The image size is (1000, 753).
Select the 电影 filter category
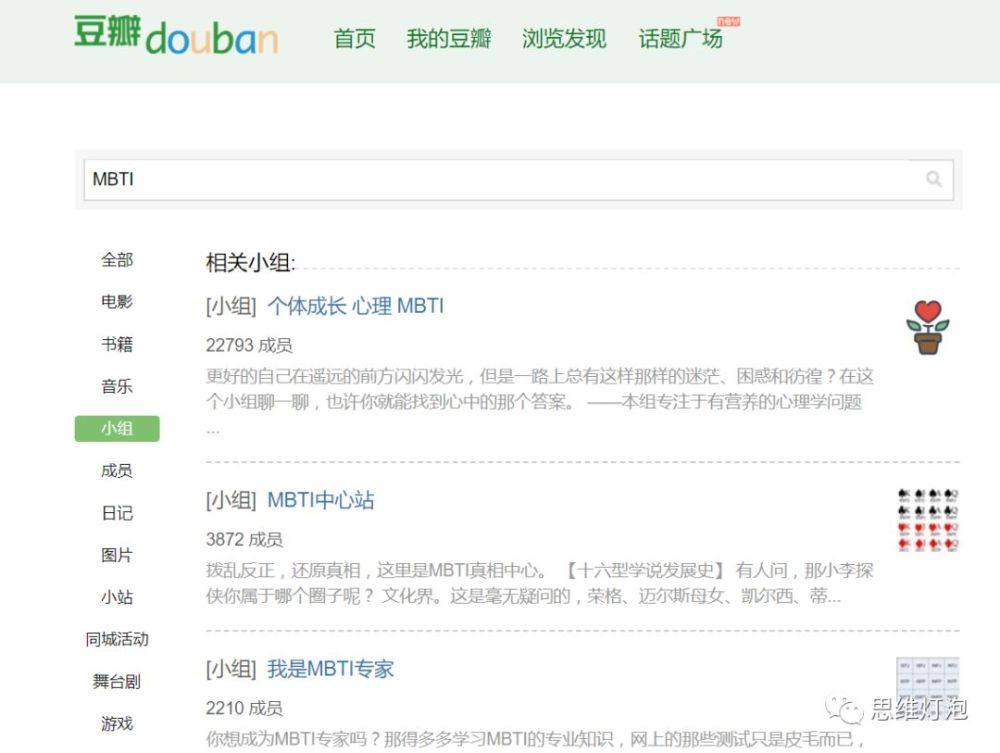click(117, 302)
